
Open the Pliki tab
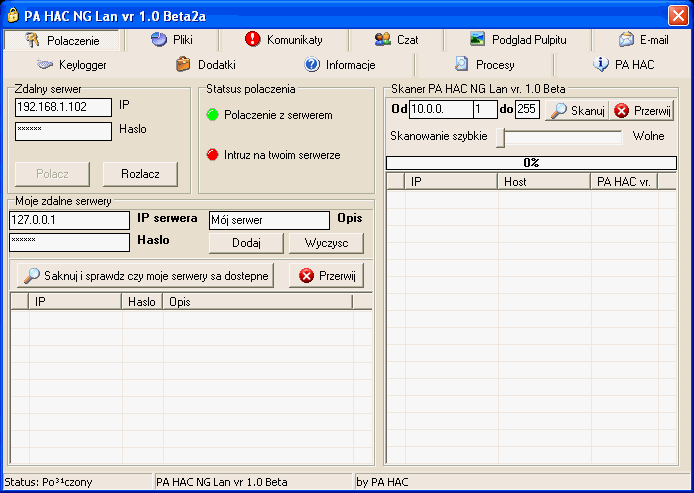coord(171,40)
